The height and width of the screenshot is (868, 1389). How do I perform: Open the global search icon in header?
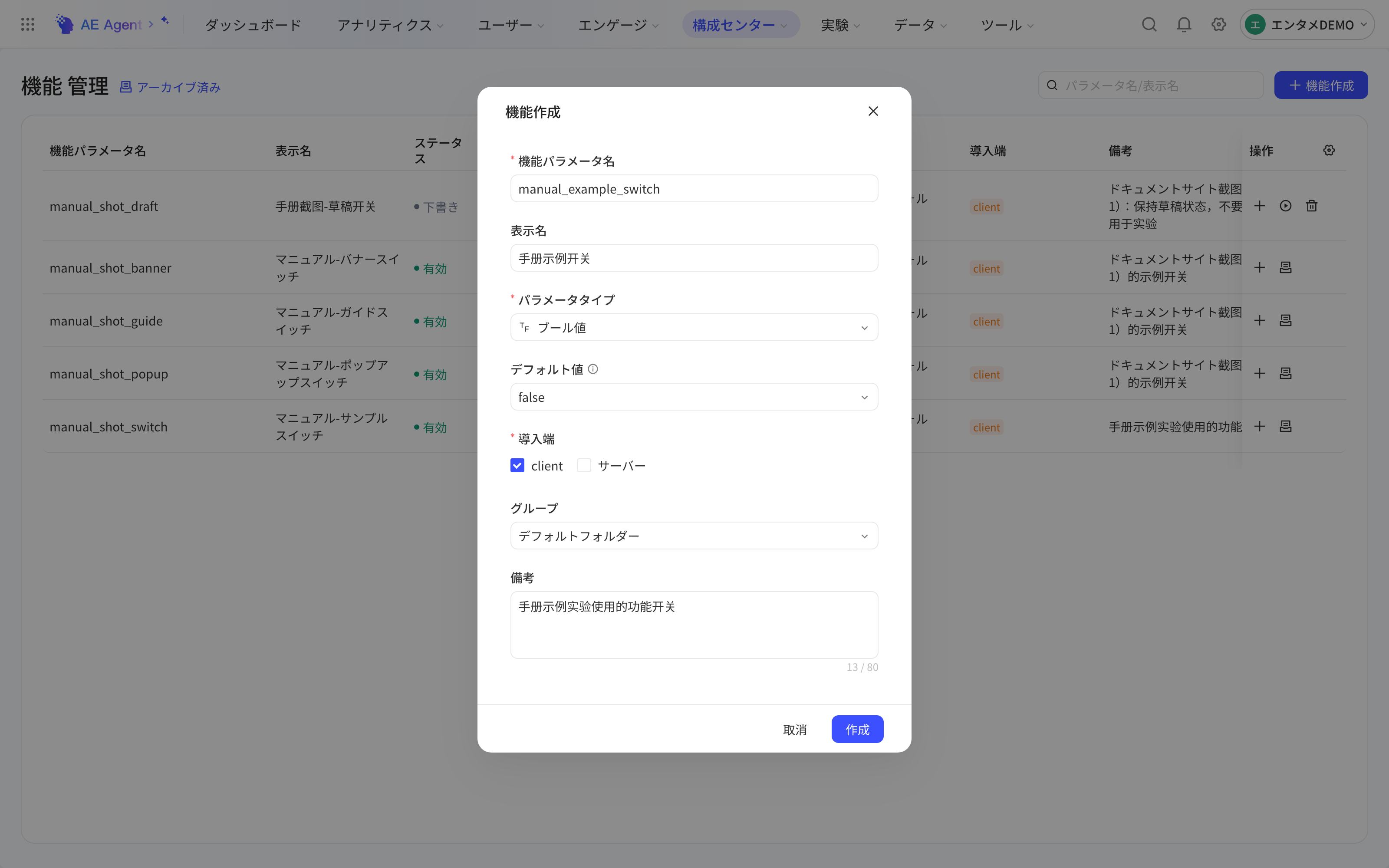point(1149,24)
